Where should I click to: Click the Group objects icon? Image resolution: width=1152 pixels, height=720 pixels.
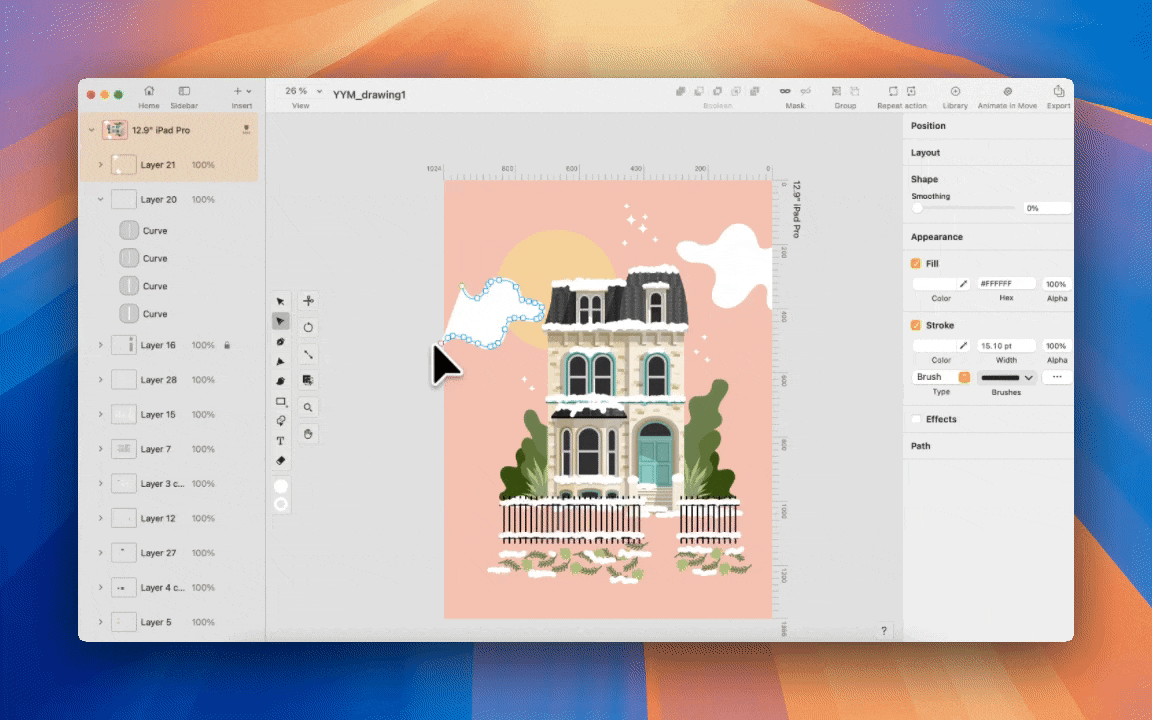(x=836, y=91)
